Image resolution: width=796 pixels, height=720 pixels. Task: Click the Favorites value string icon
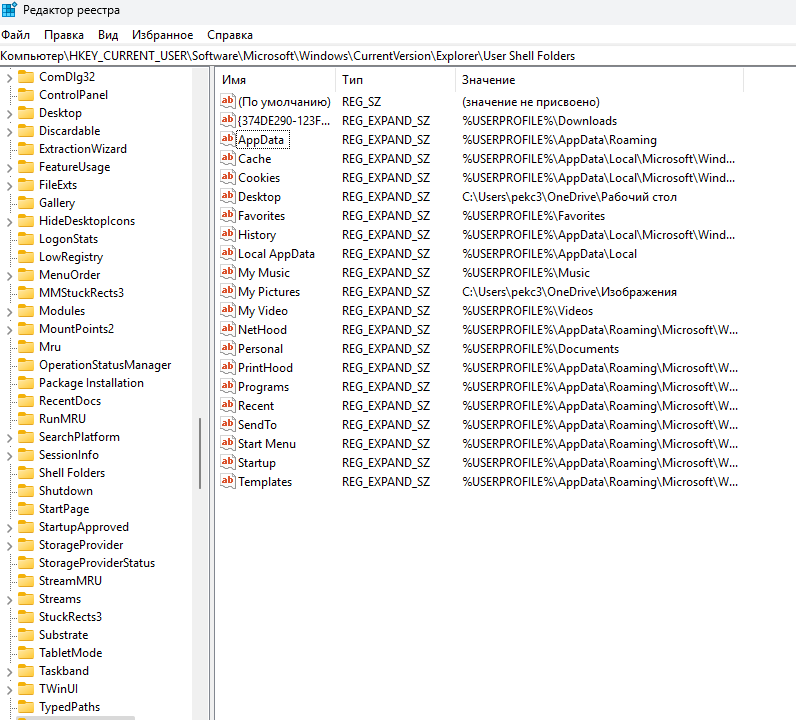[x=227, y=215]
